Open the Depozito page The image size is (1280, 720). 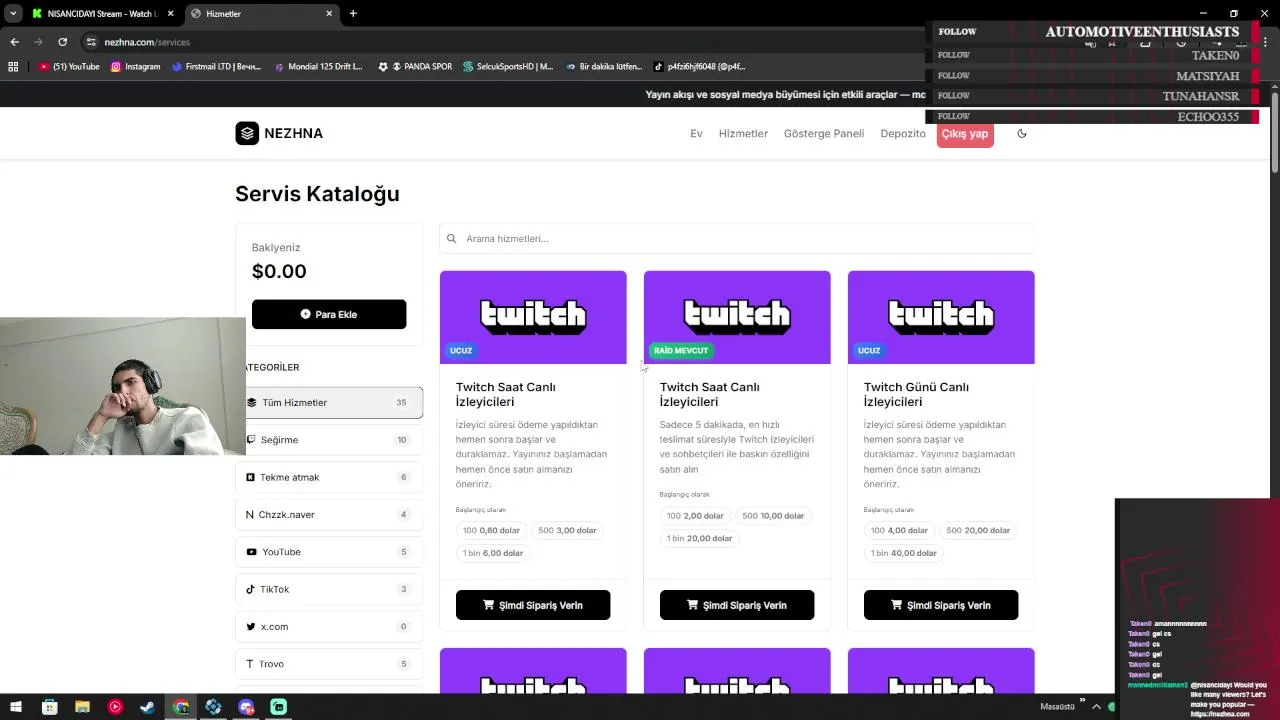903,133
